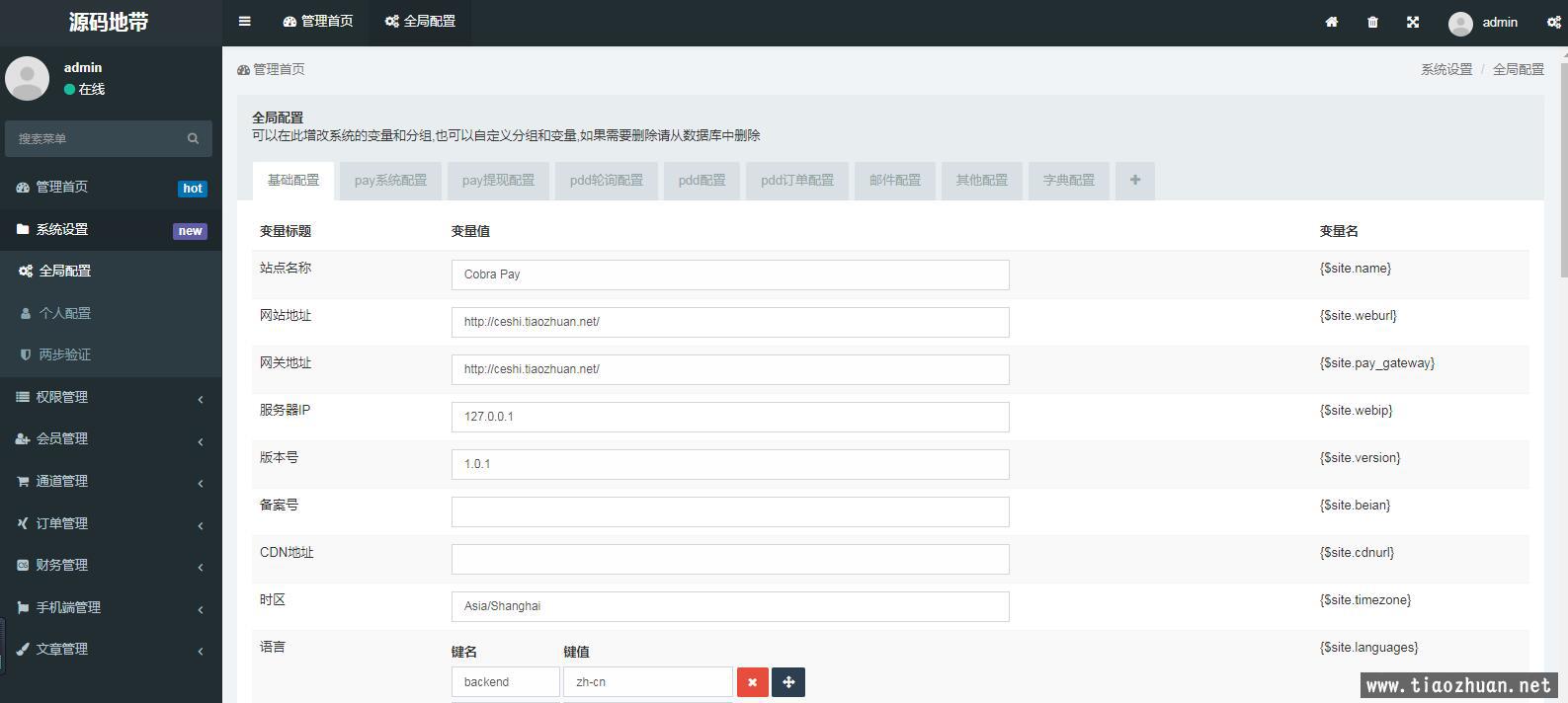Open 个人配置 in the sidebar
This screenshot has height=703, width=1568.
(x=65, y=313)
